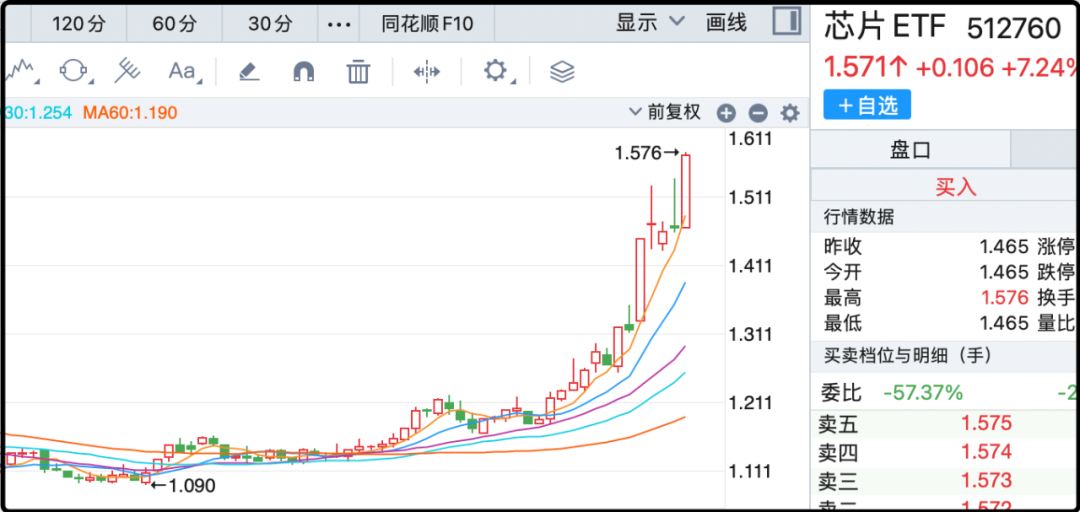Open the layers stack icon
Viewport: 1080px width, 512px height.
coord(562,72)
